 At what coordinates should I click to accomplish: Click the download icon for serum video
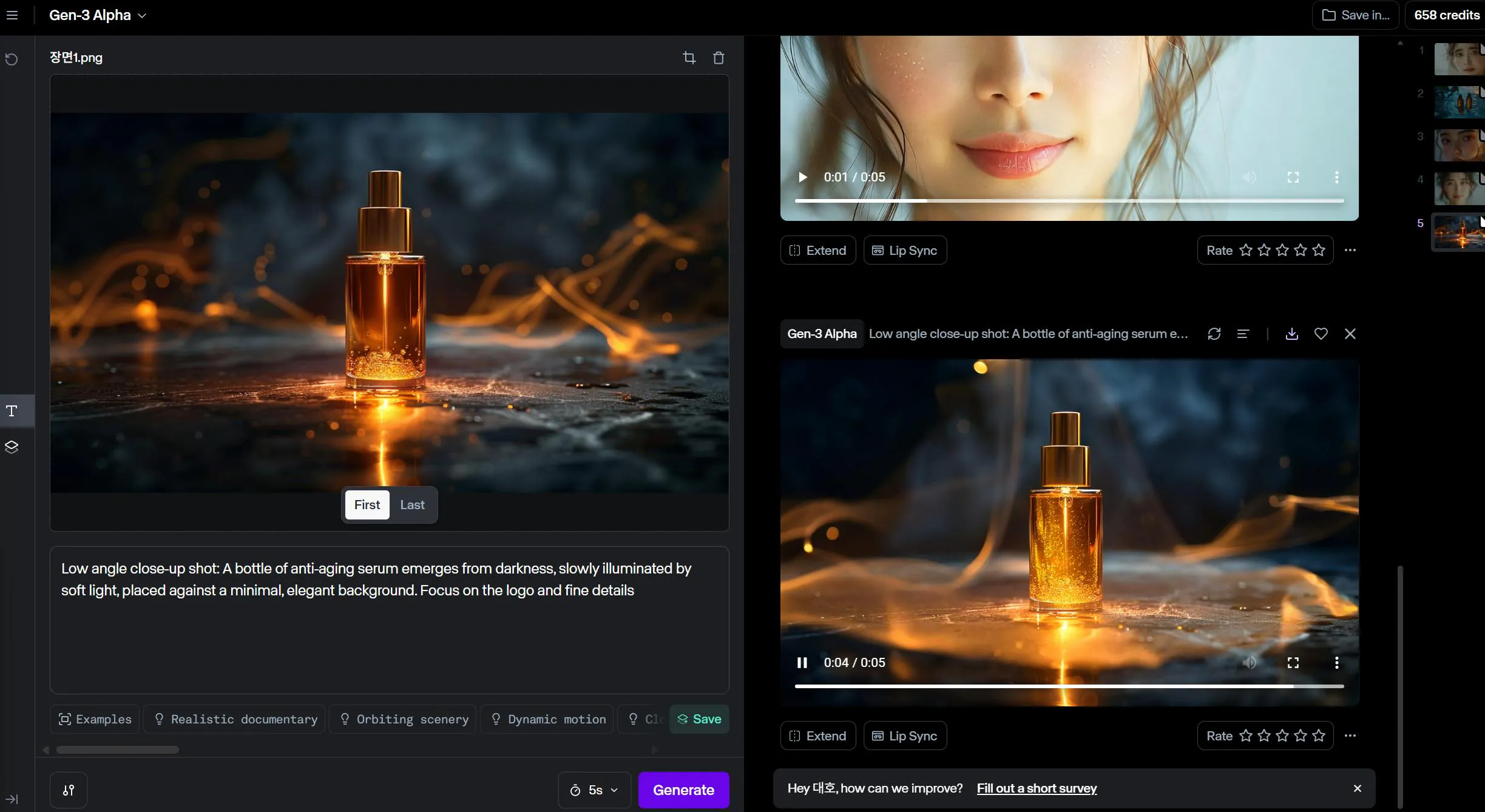click(1291, 334)
